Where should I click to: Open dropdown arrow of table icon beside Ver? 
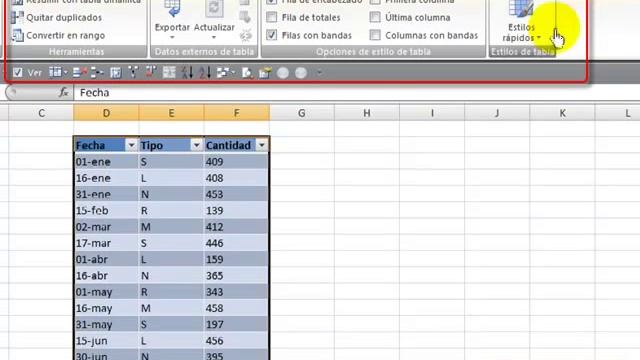(65, 73)
